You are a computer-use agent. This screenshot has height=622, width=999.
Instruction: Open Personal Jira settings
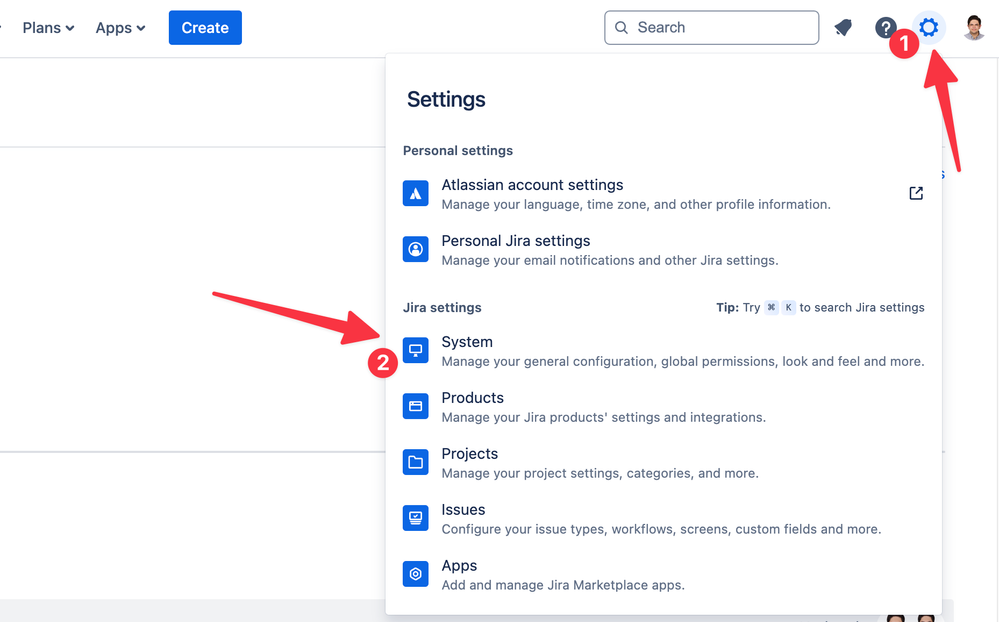pyautogui.click(x=663, y=250)
